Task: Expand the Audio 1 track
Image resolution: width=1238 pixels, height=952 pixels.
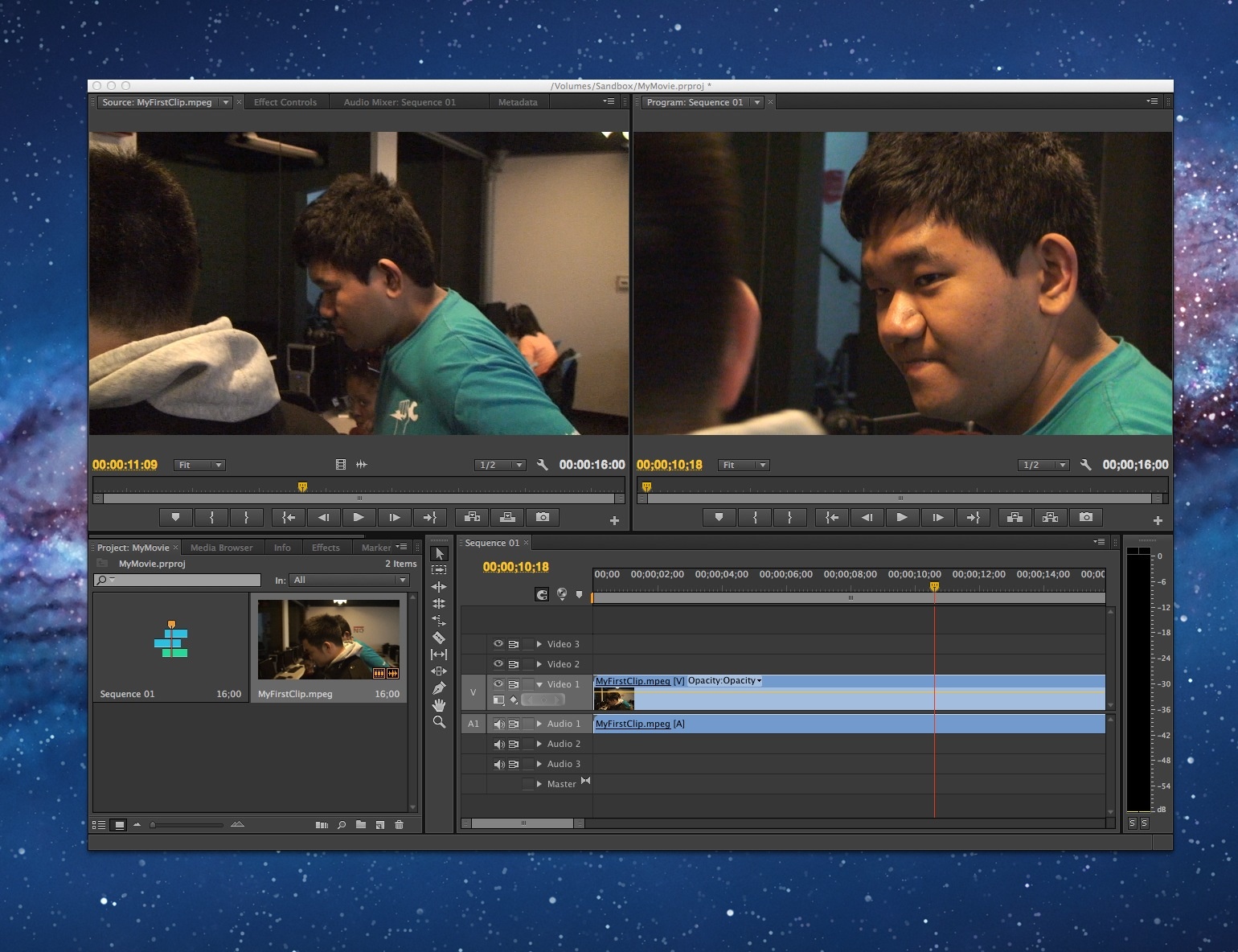Action: (x=539, y=724)
